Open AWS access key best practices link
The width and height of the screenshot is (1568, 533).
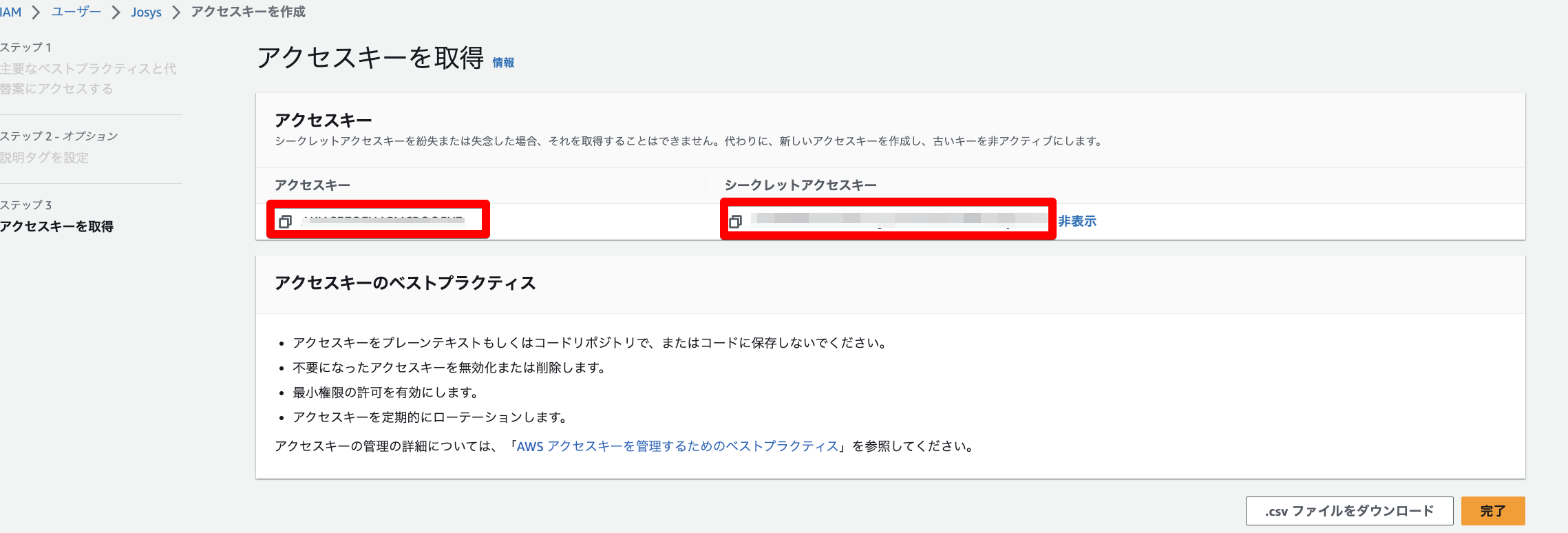(x=677, y=446)
